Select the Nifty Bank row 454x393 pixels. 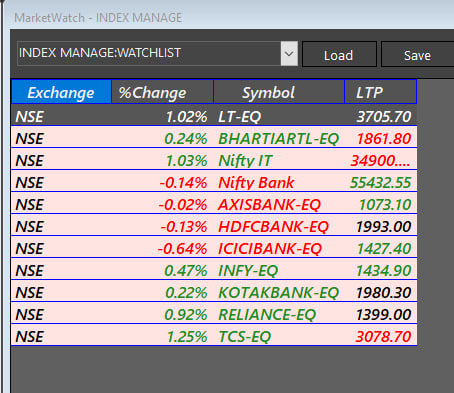pos(214,181)
